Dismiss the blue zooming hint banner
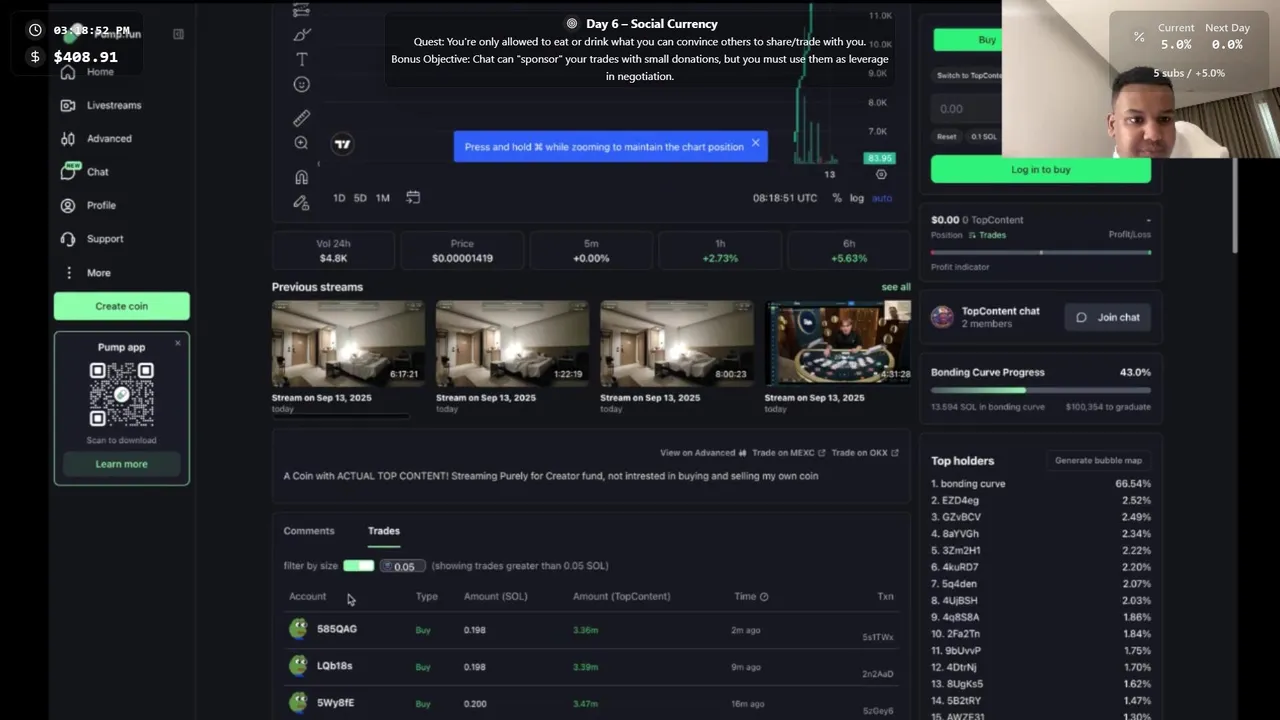Image resolution: width=1280 pixels, height=720 pixels. point(756,143)
